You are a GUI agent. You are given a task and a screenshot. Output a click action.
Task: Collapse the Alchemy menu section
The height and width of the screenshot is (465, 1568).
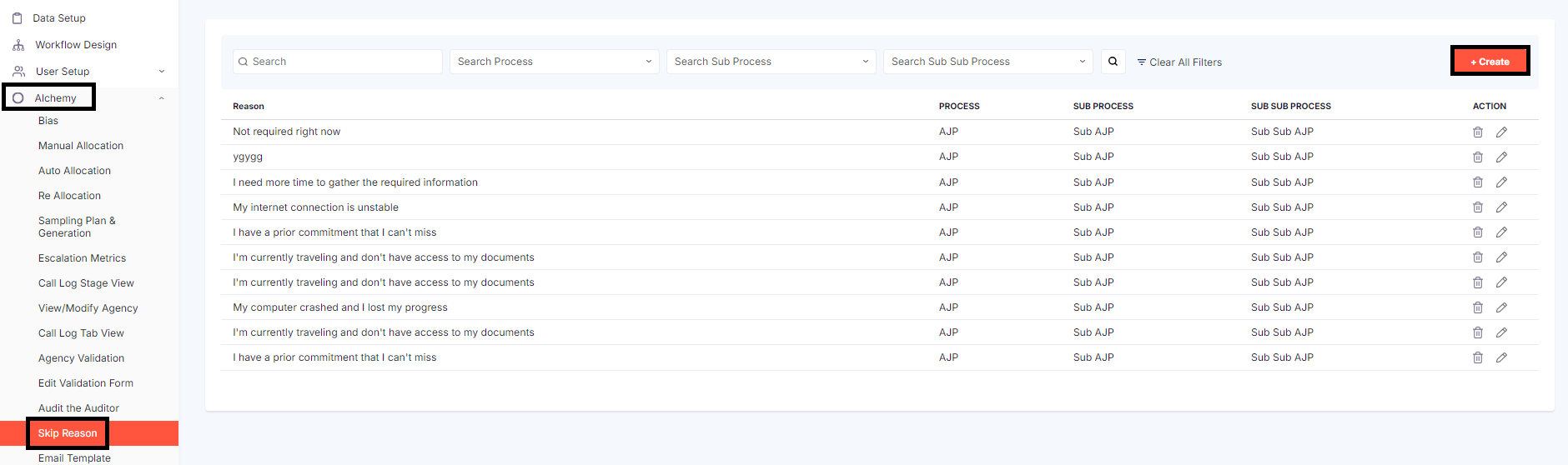coord(161,98)
